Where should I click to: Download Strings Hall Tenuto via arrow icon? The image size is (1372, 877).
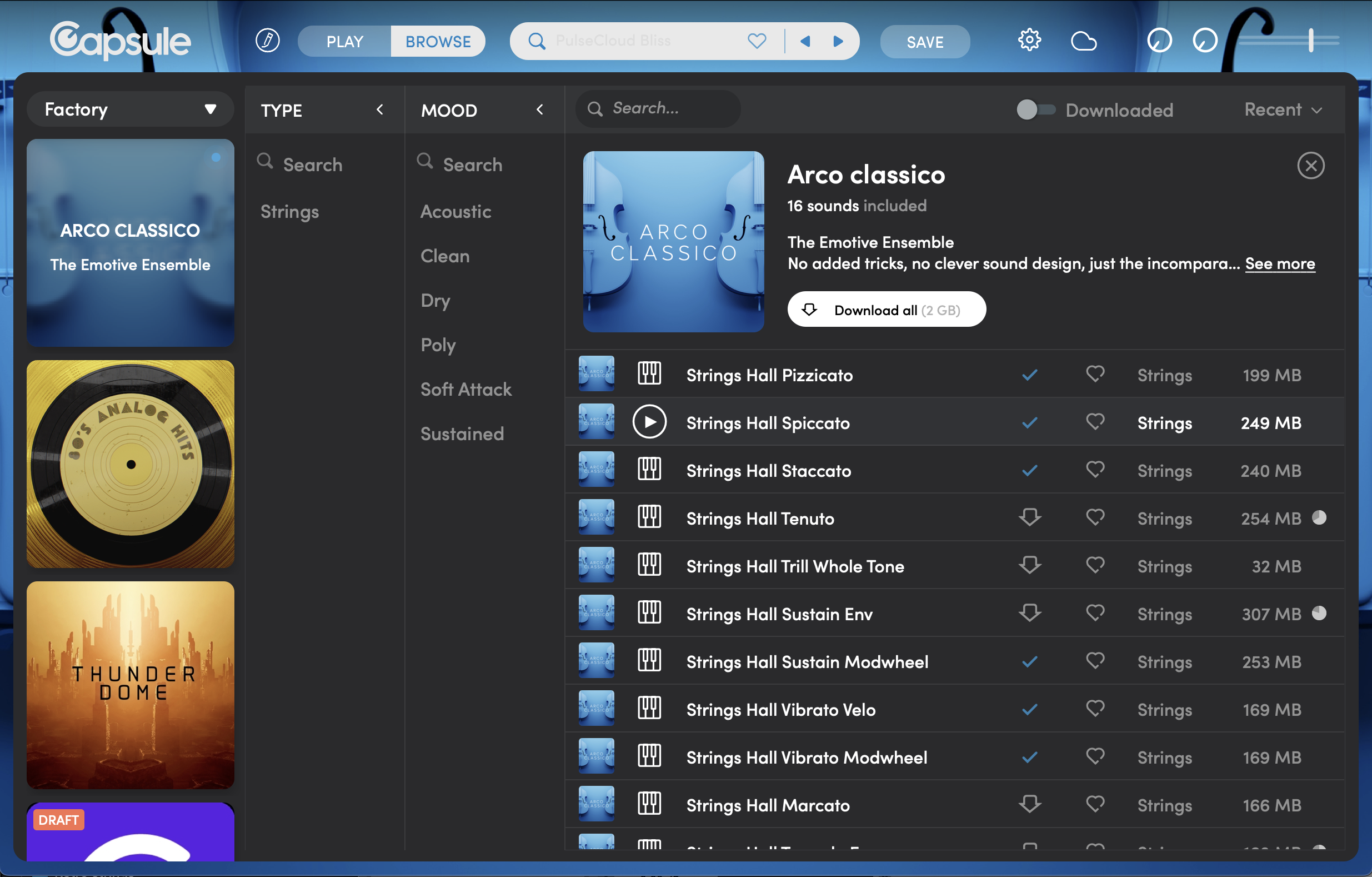click(x=1030, y=518)
